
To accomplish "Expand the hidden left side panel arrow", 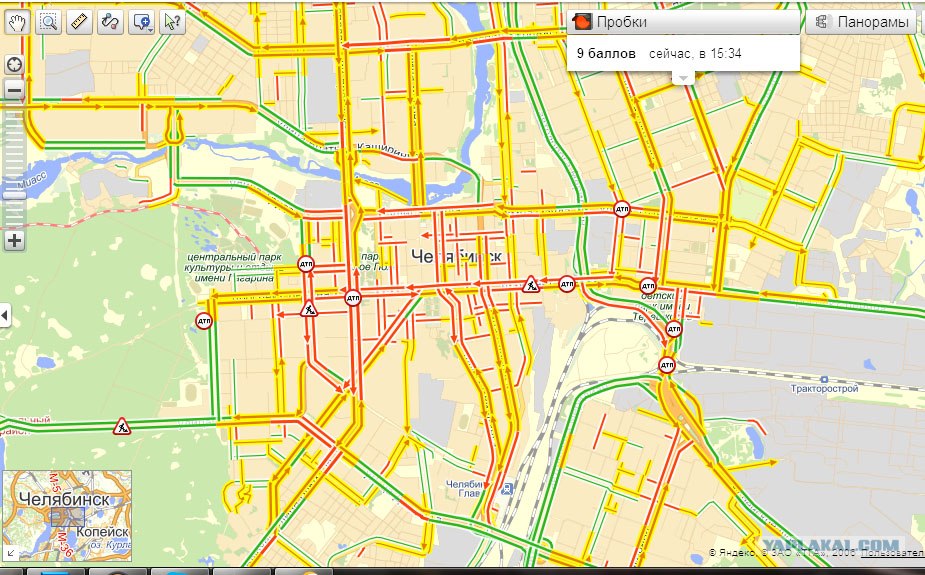I will 5,316.
